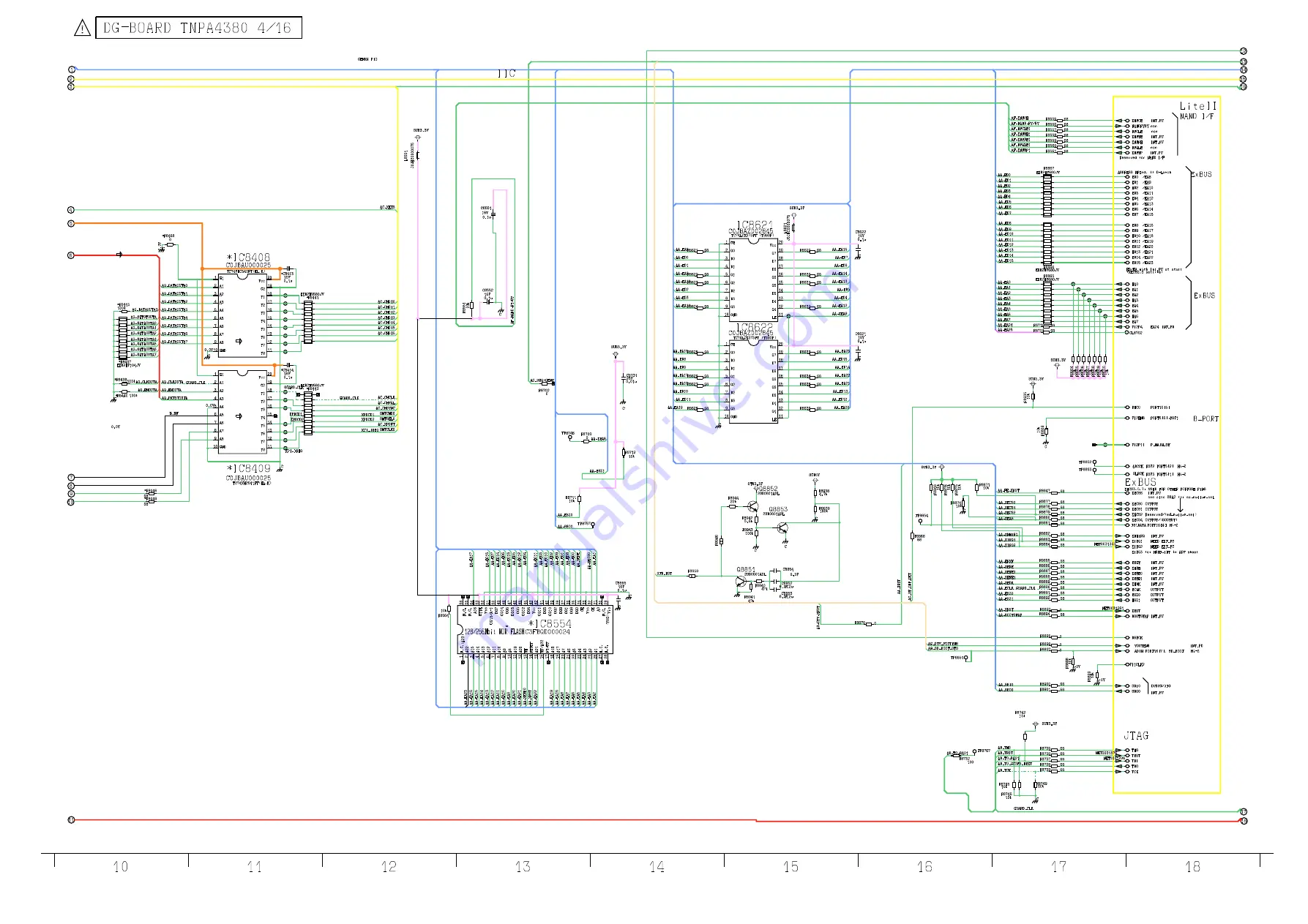Click the IIC bus label
Screen dimensions: 1308x924
click(x=507, y=74)
